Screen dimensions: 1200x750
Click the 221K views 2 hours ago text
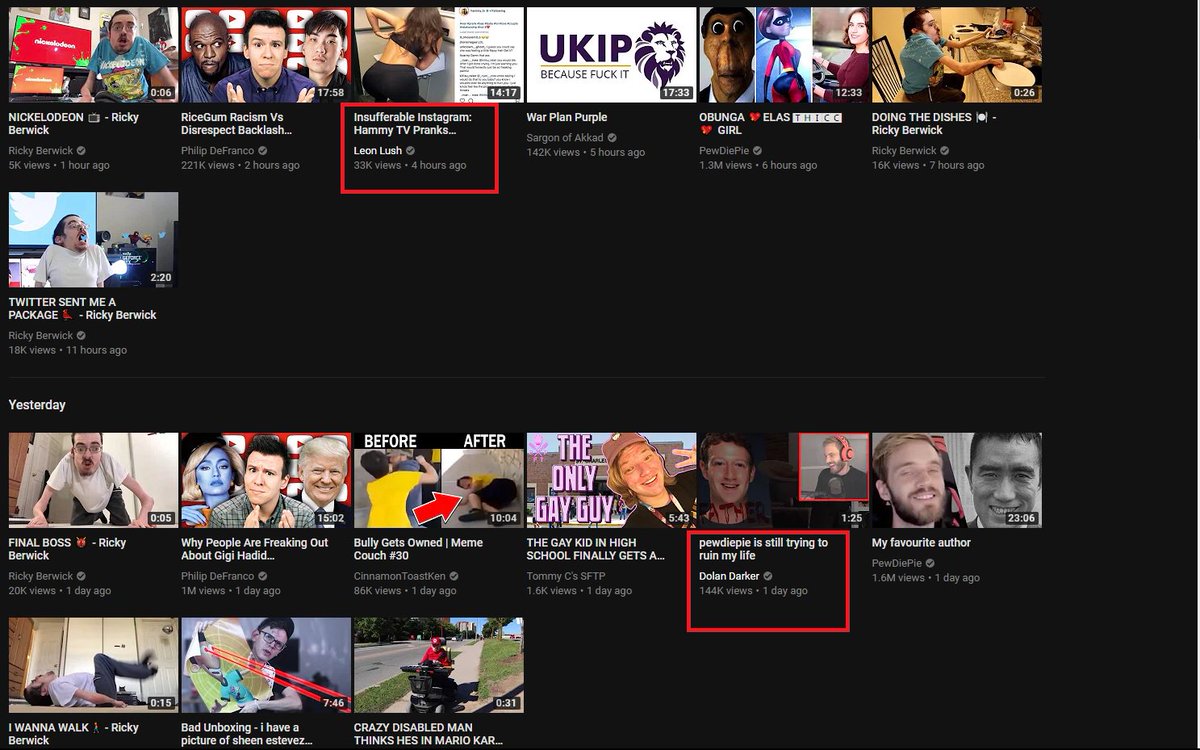click(x=240, y=165)
